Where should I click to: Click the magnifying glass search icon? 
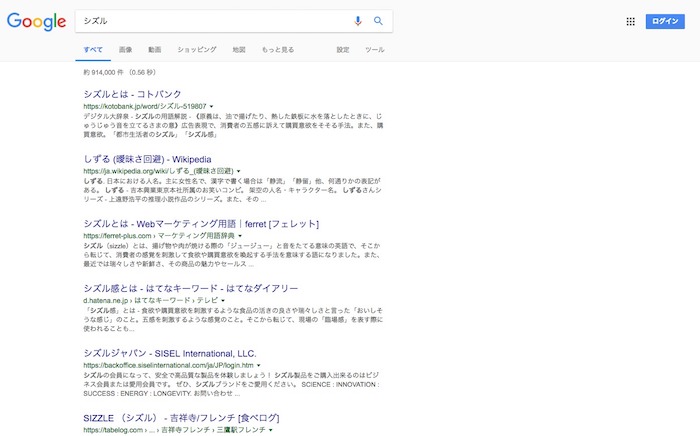coord(379,20)
